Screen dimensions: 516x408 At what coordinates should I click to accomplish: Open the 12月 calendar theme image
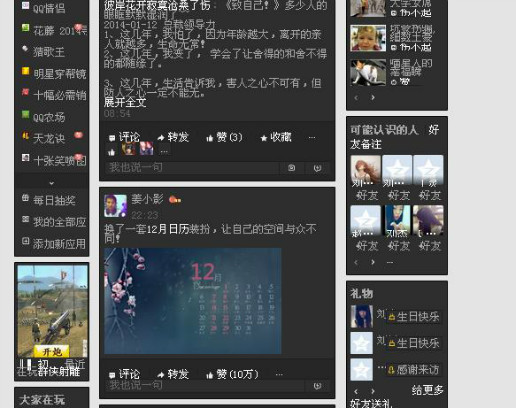pos(193,301)
